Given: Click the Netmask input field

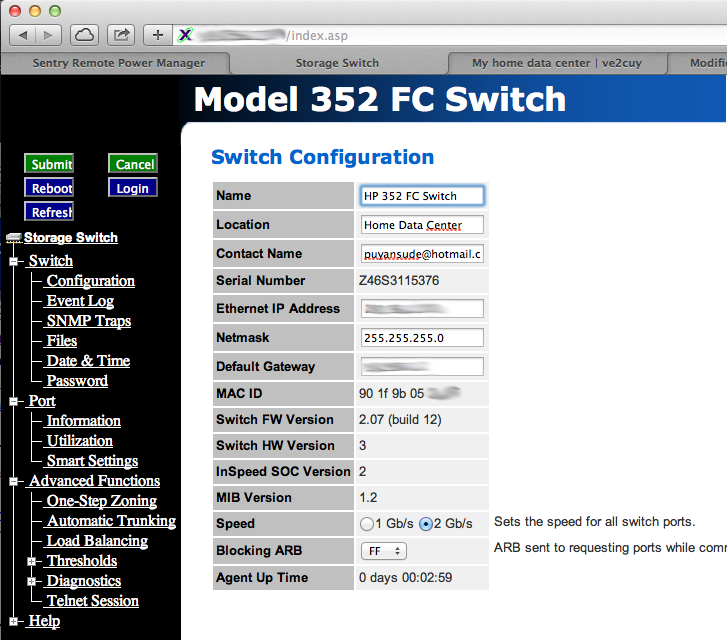Looking at the screenshot, I should click(422, 338).
